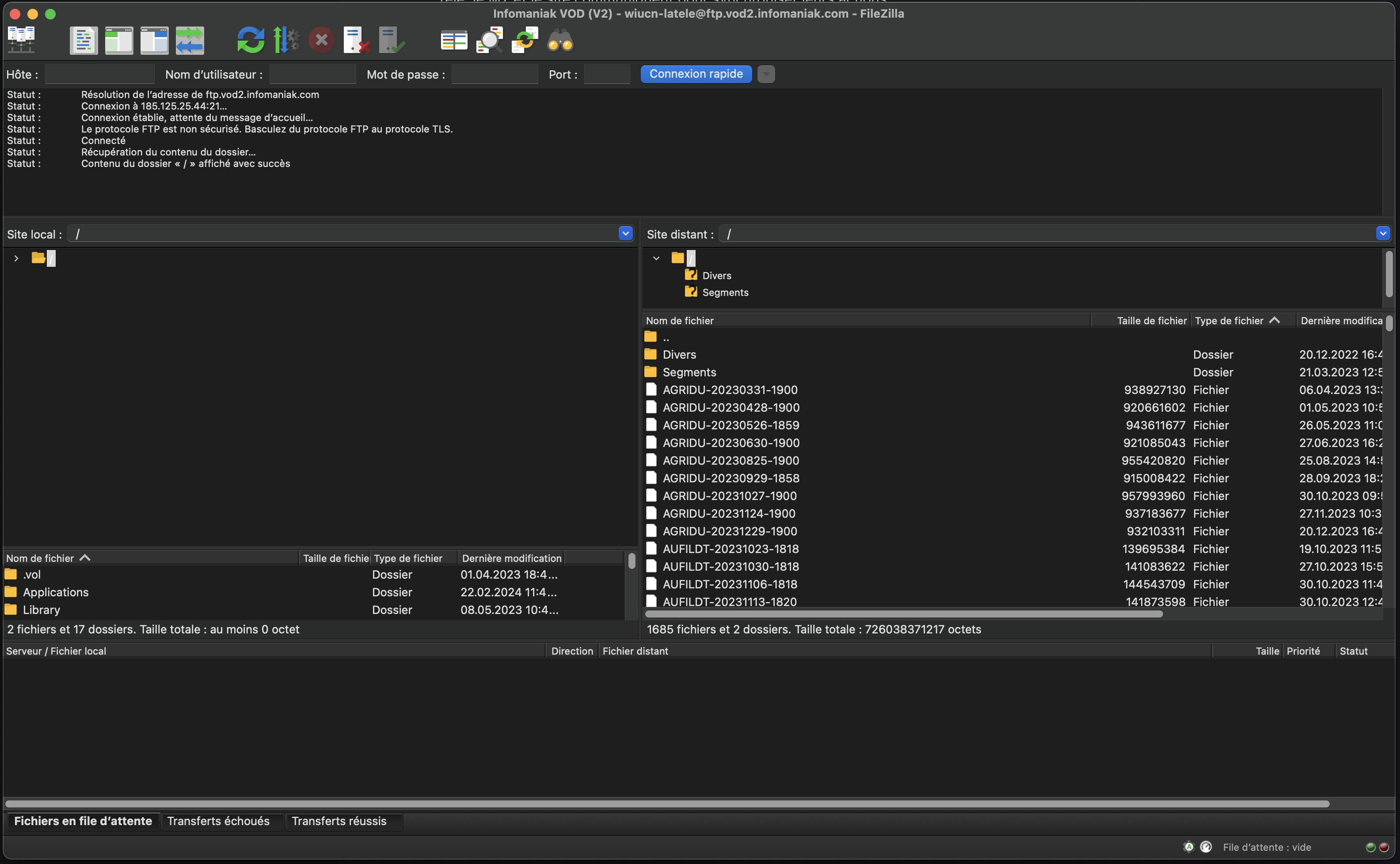The image size is (1400, 864).
Task: Open quick connect history dropdown arrow
Action: tap(766, 74)
